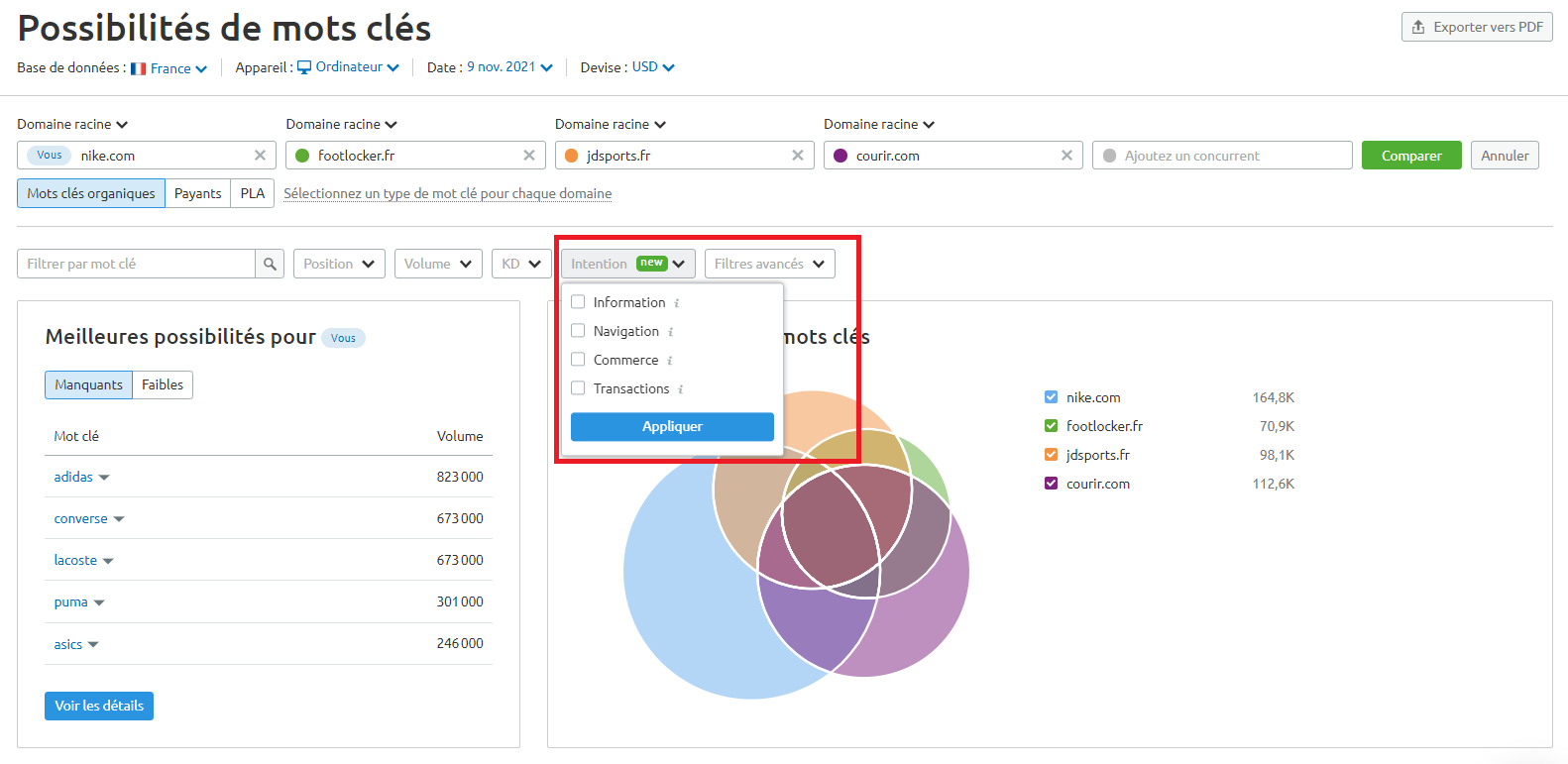Viewport: 1568px width, 764px height.
Task: Open the adidas keyword link
Action: (73, 477)
